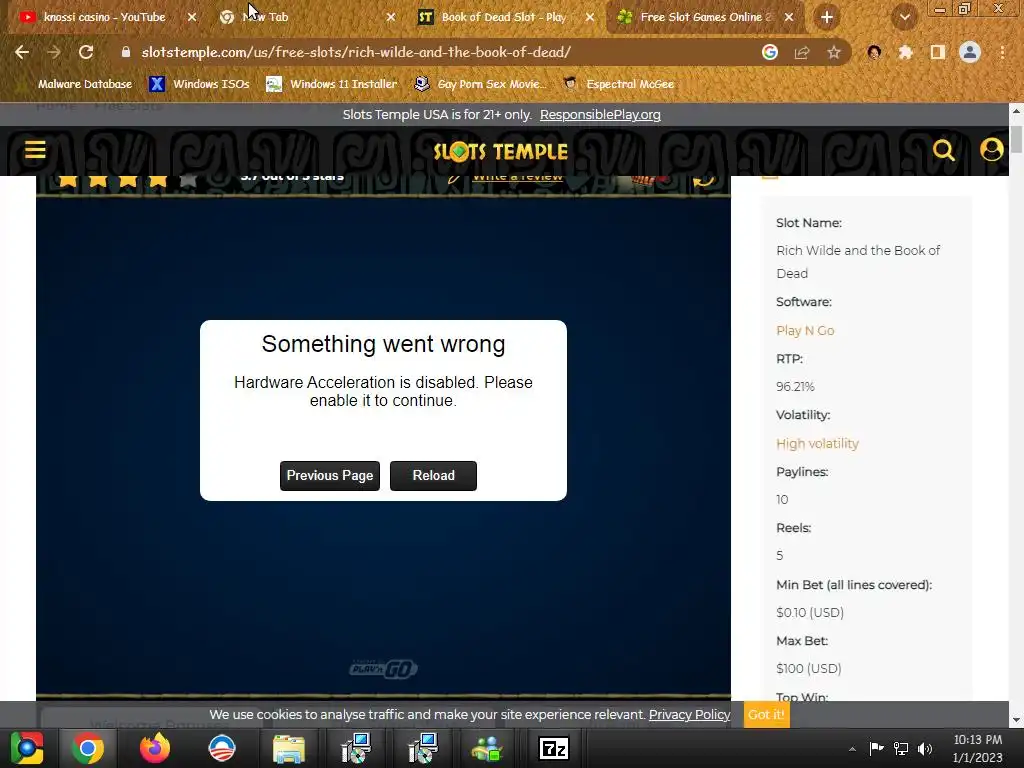Launch Firefox from the taskbar
Image resolution: width=1024 pixels, height=768 pixels.
tap(155, 748)
